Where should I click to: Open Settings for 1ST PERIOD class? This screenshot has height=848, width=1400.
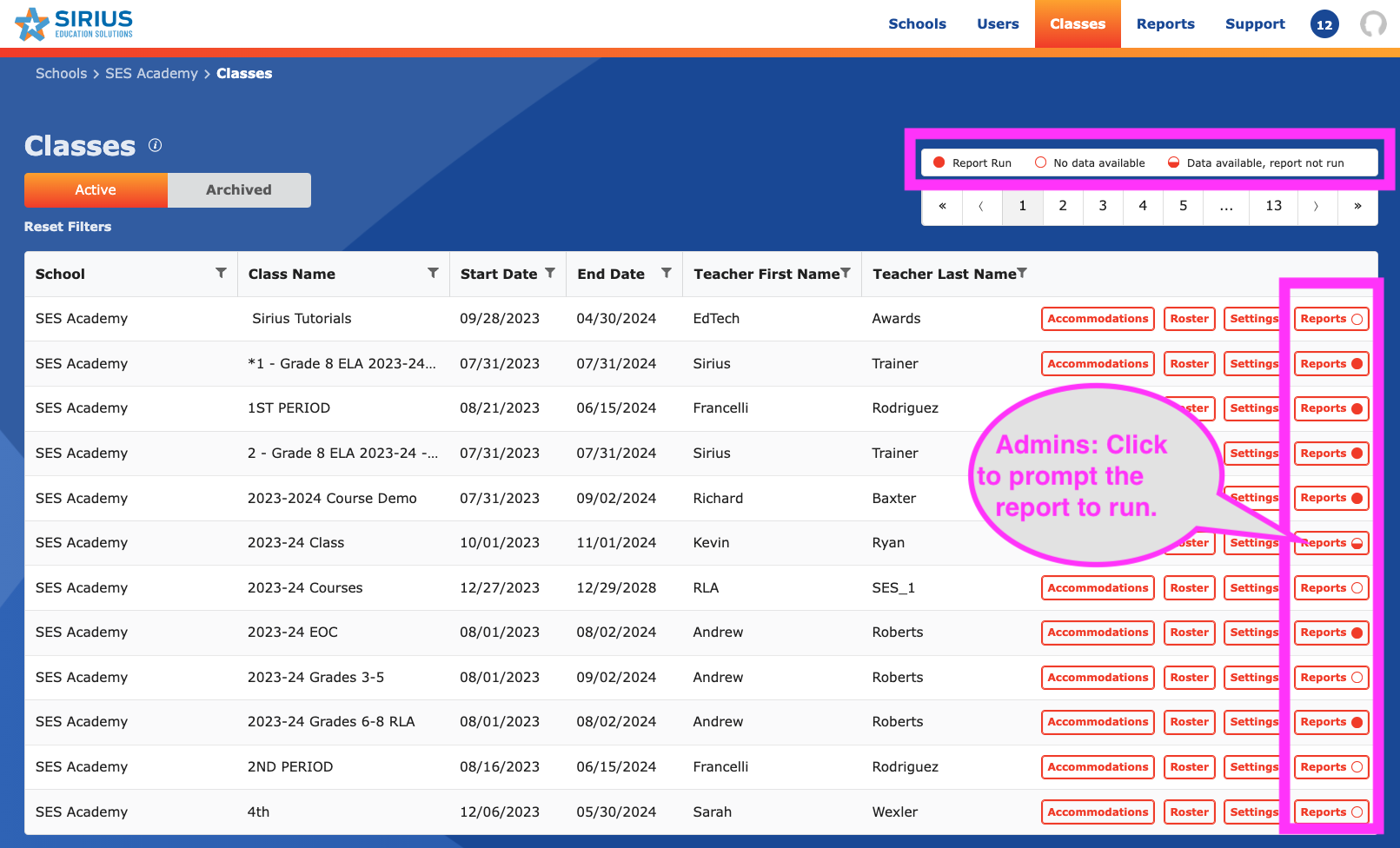point(1253,408)
